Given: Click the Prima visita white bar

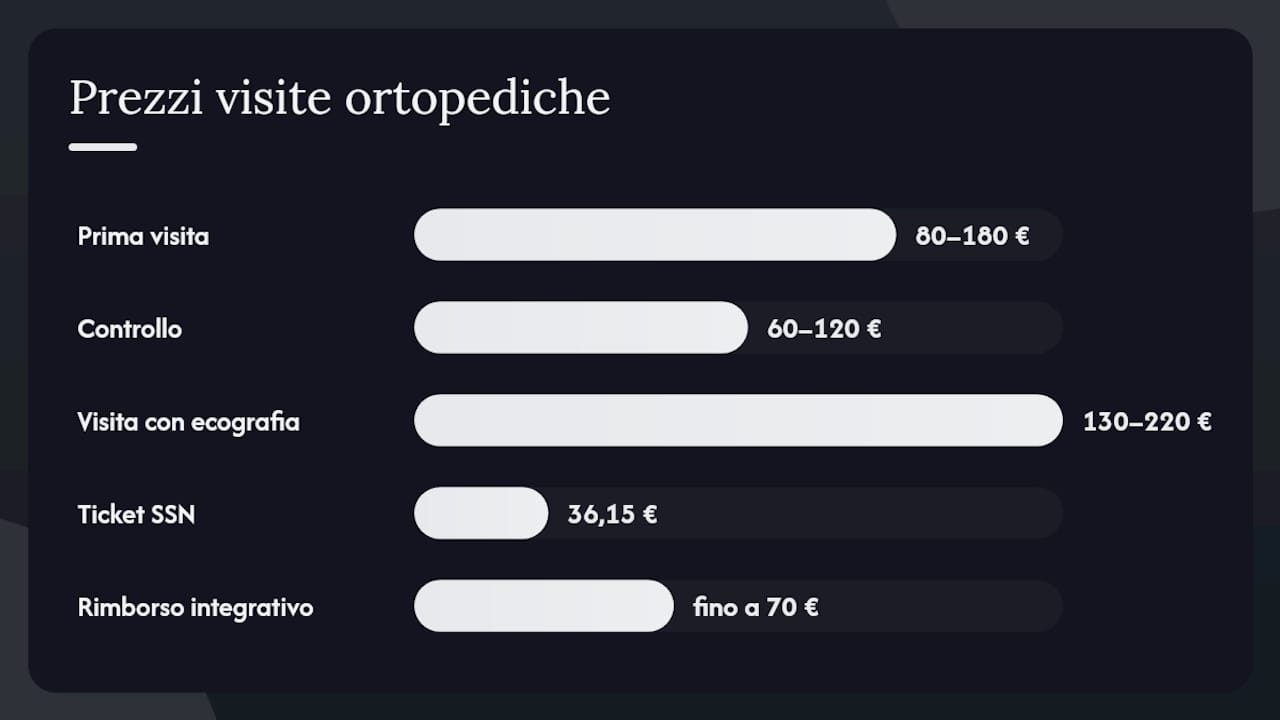Looking at the screenshot, I should [655, 235].
